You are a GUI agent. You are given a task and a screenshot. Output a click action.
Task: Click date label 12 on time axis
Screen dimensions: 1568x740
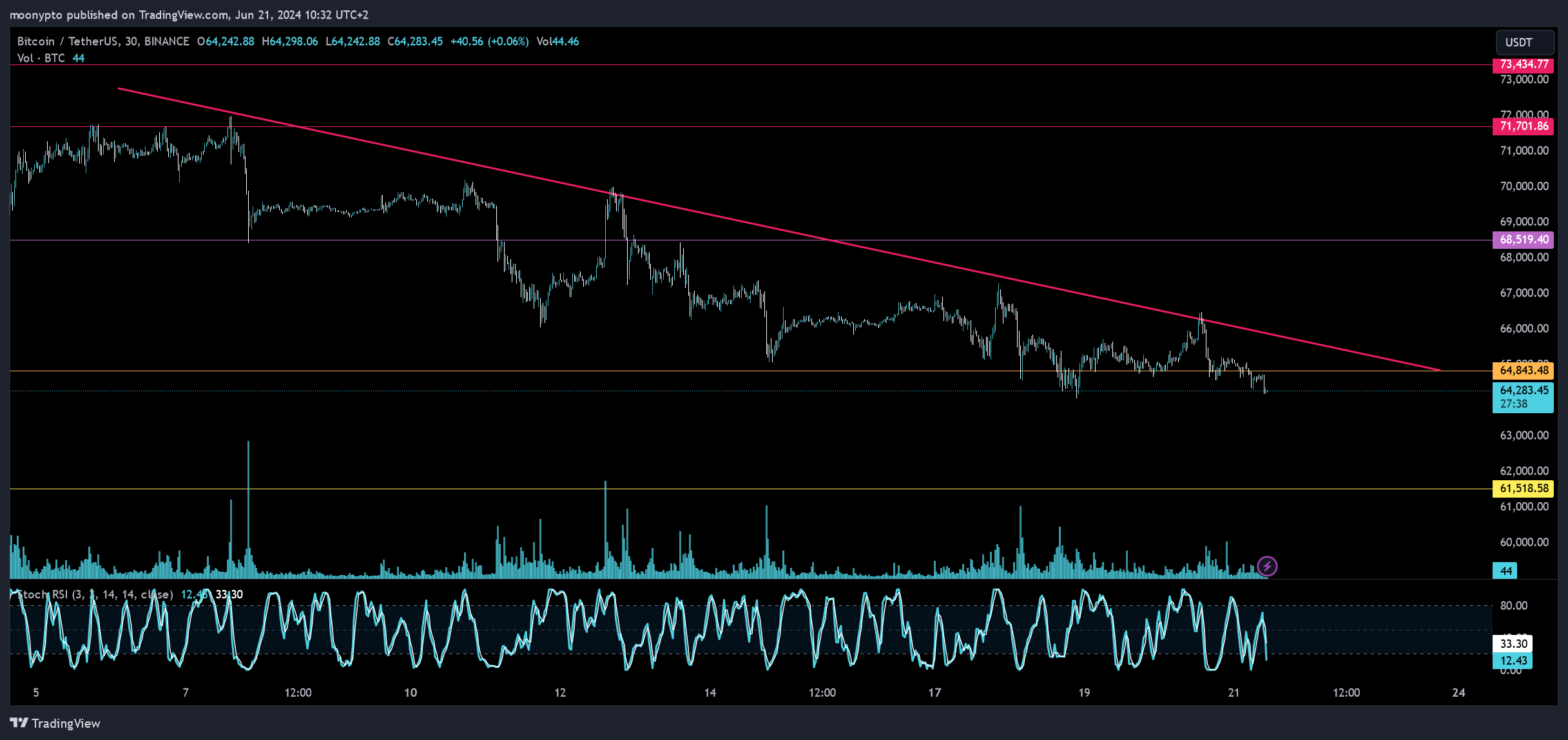click(x=560, y=693)
